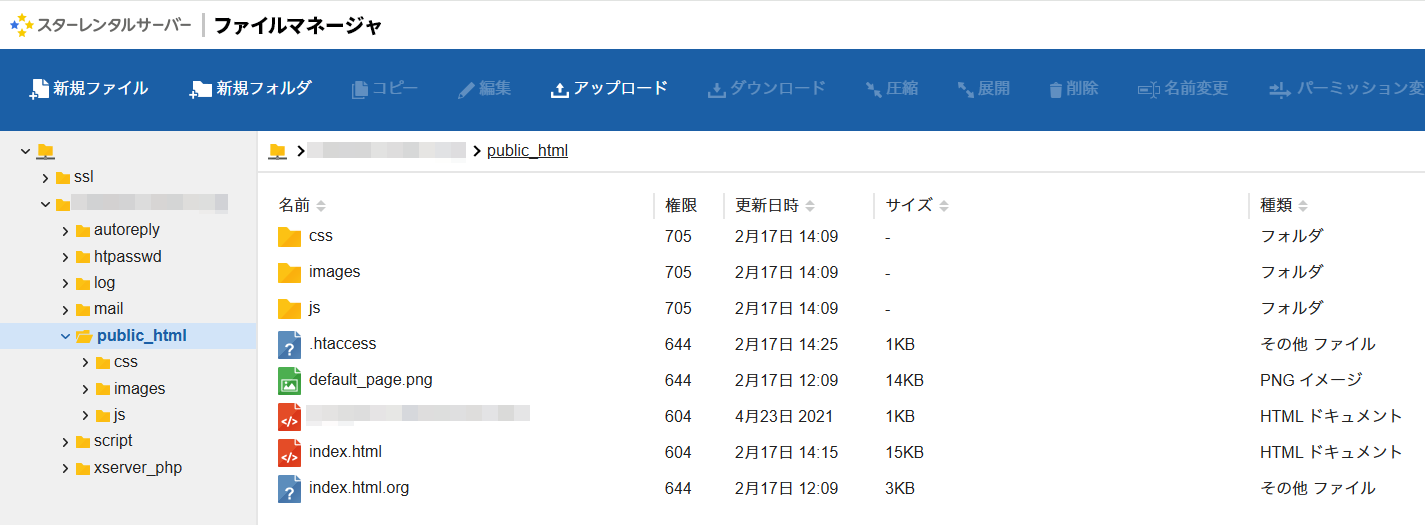1425x525 pixels.
Task: Select the index.html.org file name
Action: pos(359,488)
